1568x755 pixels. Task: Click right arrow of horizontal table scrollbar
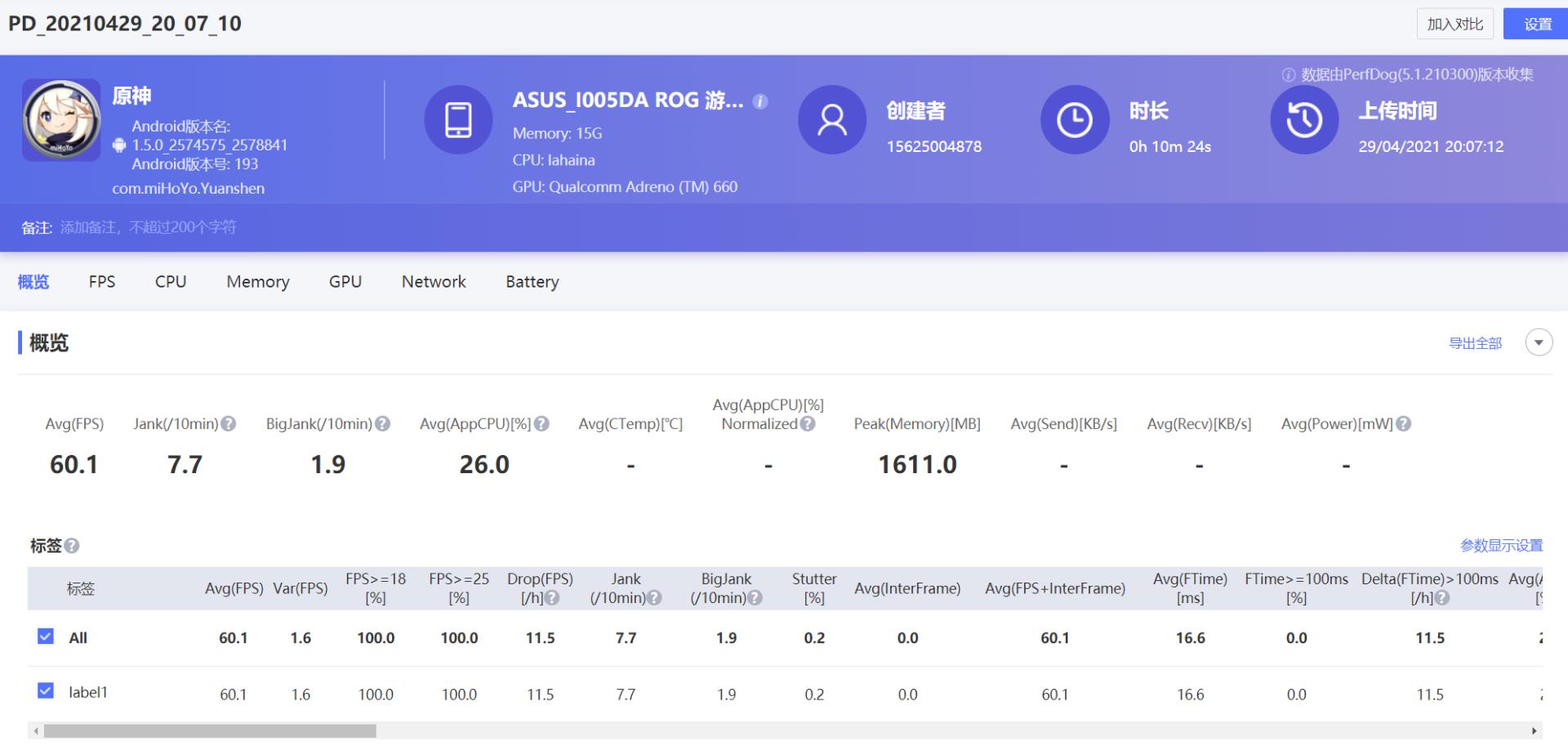(x=1534, y=730)
